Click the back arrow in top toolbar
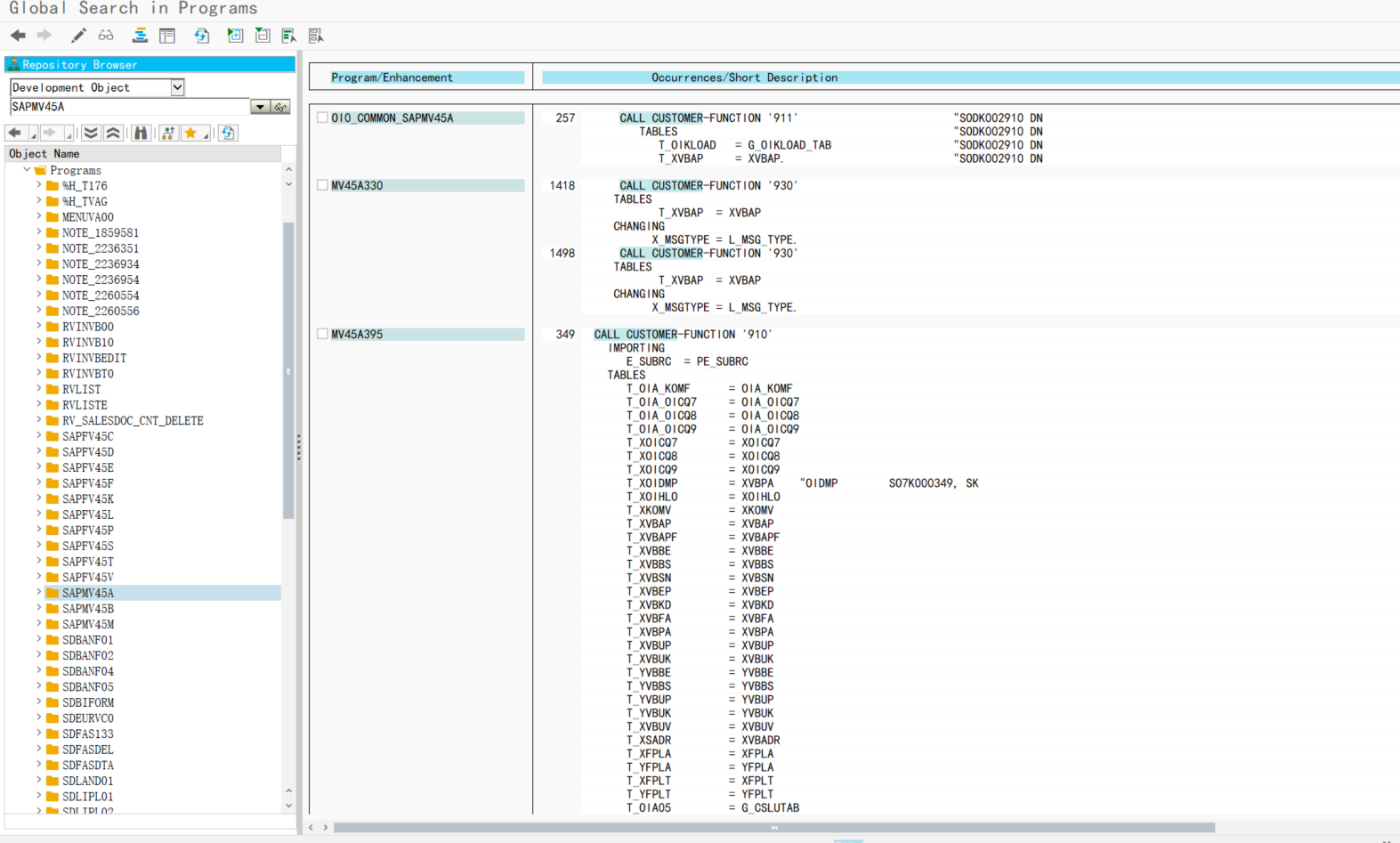Viewport: 1400px width, 843px height. [x=18, y=36]
